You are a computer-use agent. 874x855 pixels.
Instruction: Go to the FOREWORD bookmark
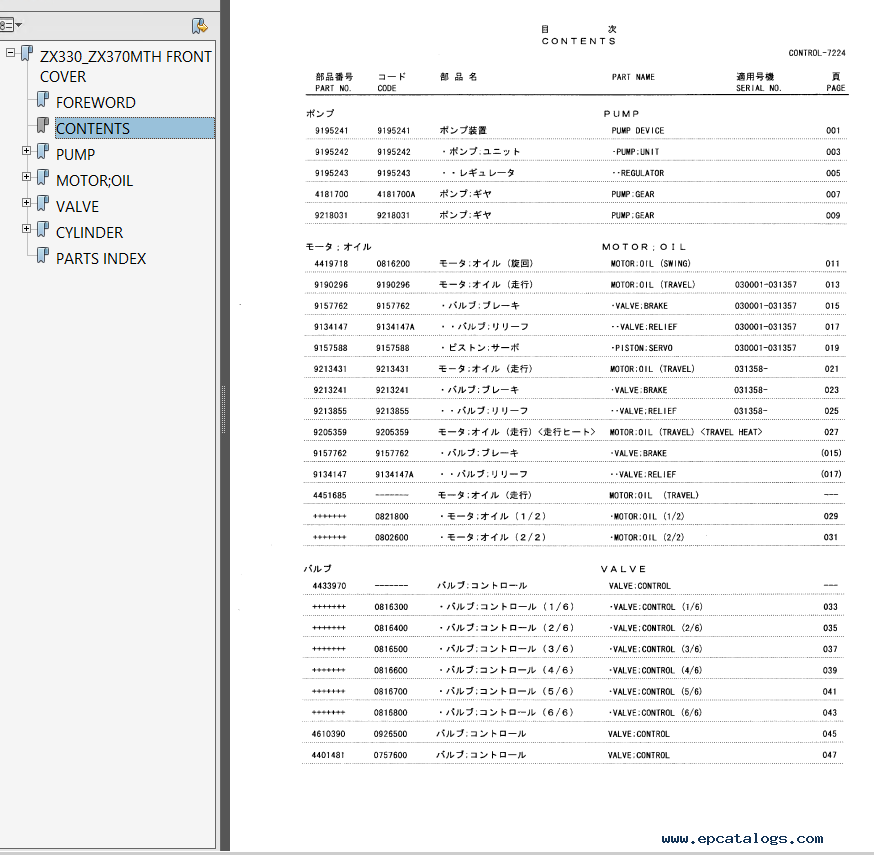coord(96,103)
